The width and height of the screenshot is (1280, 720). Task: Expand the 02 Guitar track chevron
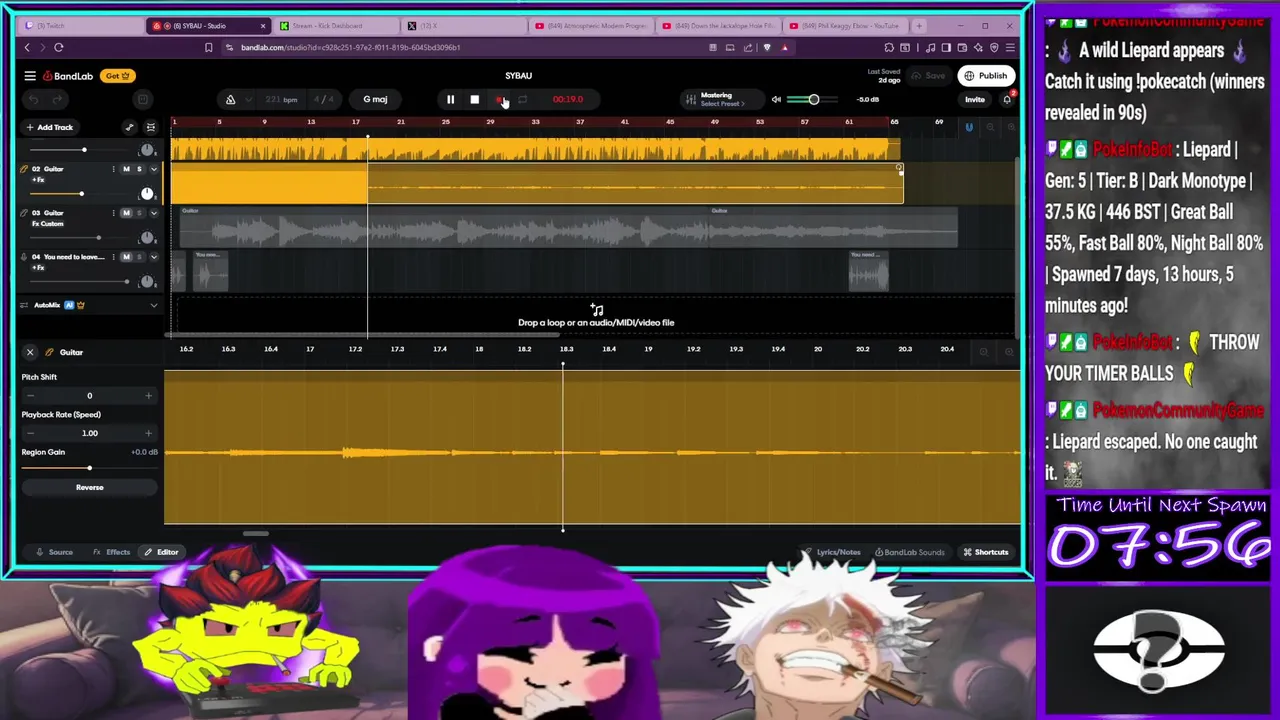click(x=153, y=169)
